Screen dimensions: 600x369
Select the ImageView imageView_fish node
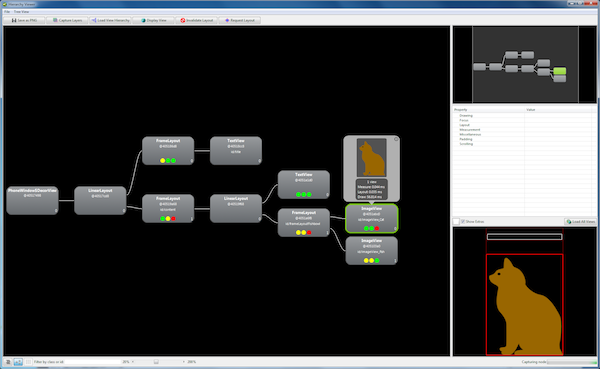pyautogui.click(x=372, y=251)
